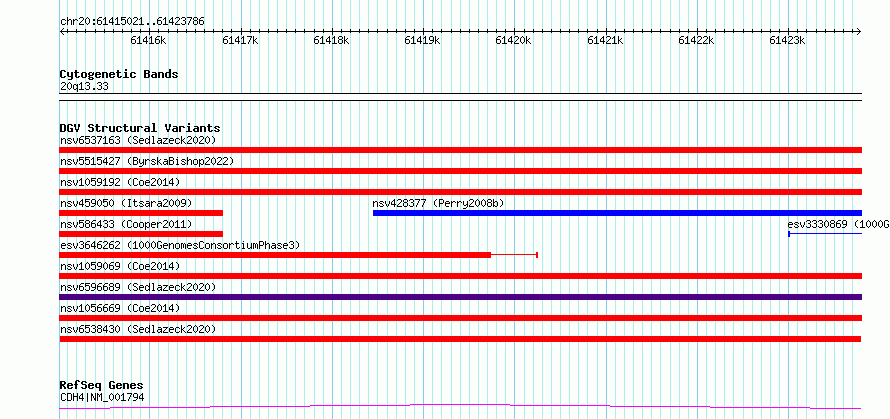Select the nsv6537163 red variant bar
The height and width of the screenshot is (419, 890).
tap(461, 150)
